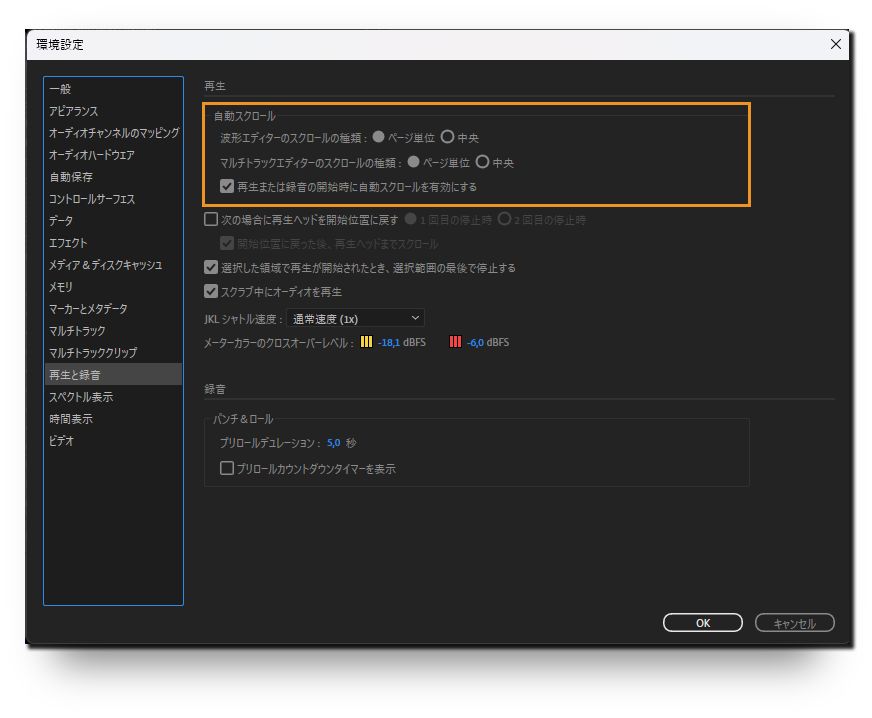Open スペクトル表示 preferences

pyautogui.click(x=113, y=397)
